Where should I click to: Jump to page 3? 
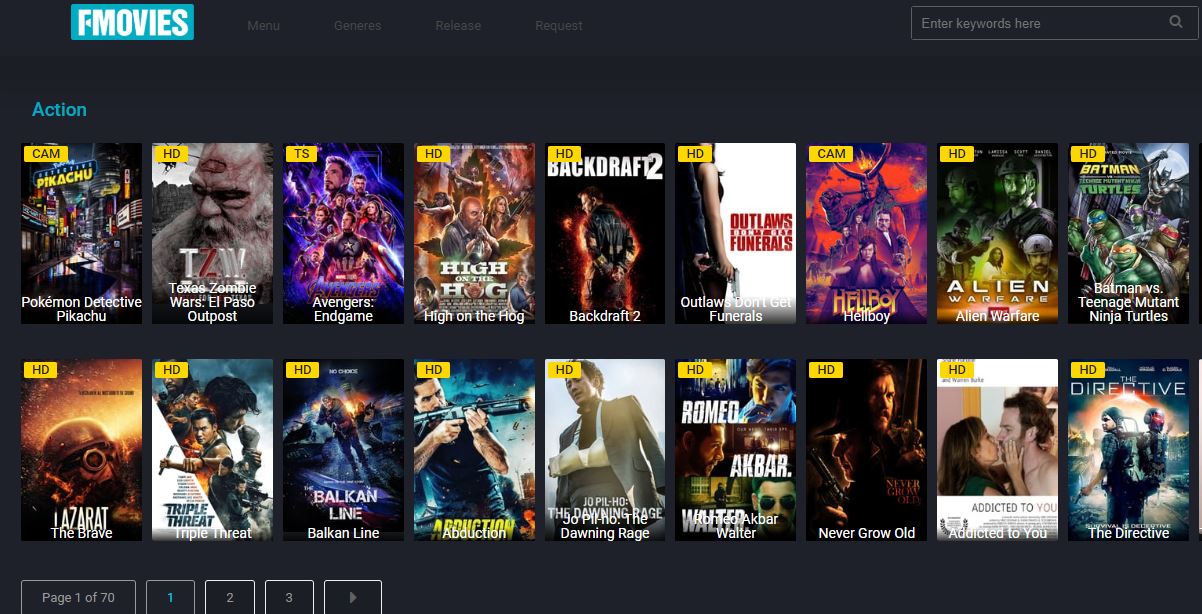point(289,597)
